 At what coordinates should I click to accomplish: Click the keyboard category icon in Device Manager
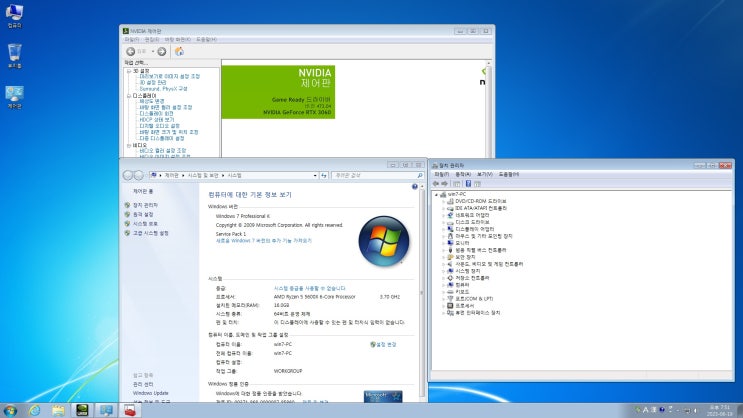(x=450, y=292)
